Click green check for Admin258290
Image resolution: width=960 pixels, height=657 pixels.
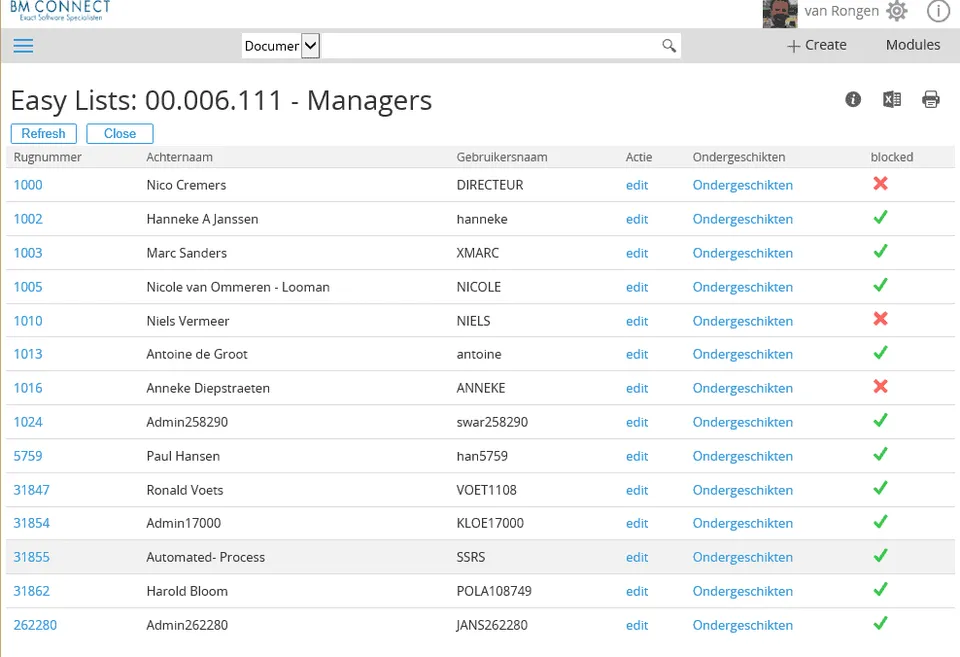pos(880,421)
